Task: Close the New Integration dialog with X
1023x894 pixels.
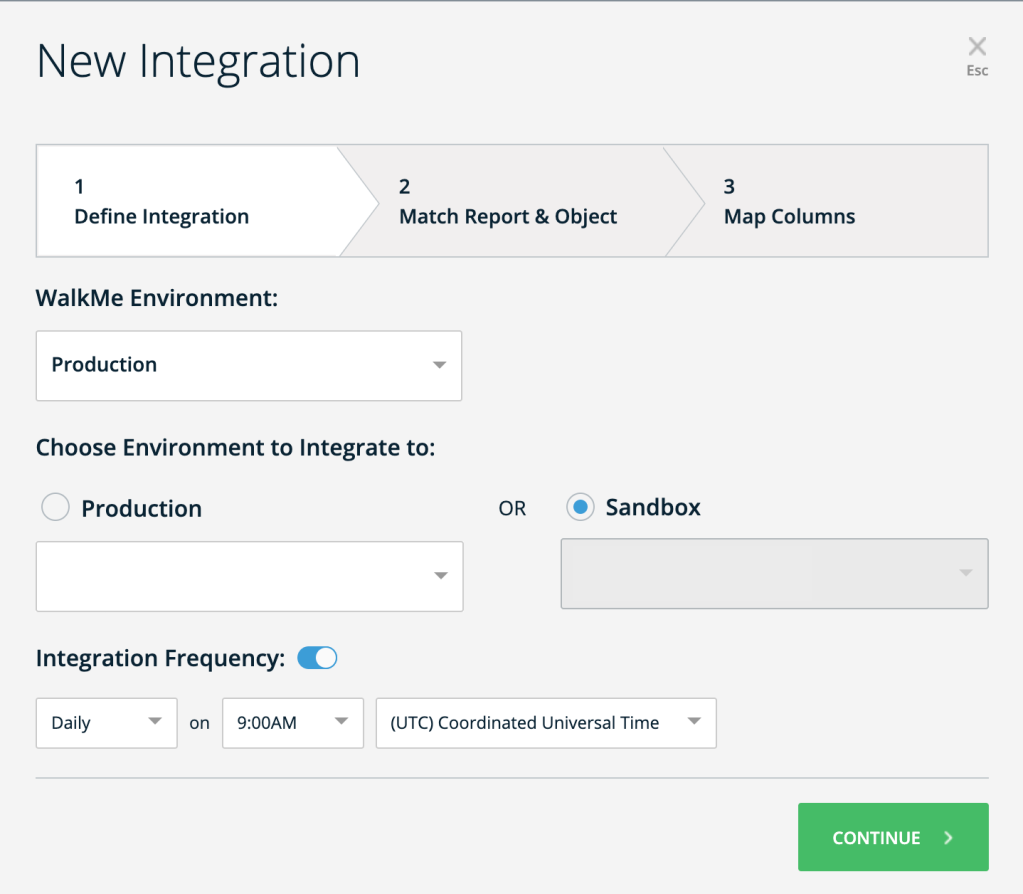Action: click(x=977, y=46)
